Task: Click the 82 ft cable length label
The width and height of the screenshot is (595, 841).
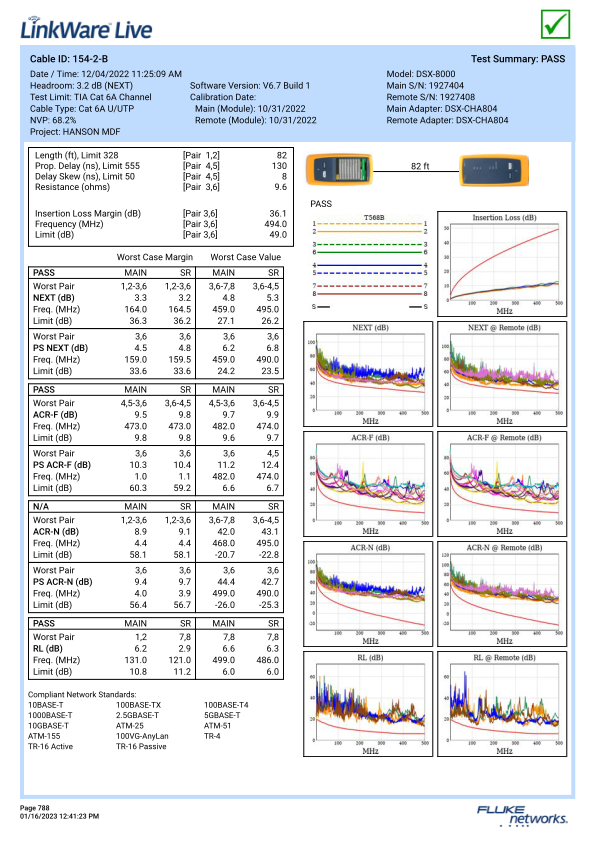Action: point(420,166)
